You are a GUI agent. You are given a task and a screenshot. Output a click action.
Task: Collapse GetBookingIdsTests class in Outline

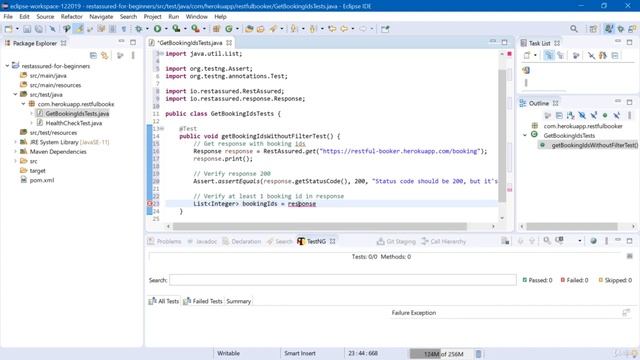525,135
